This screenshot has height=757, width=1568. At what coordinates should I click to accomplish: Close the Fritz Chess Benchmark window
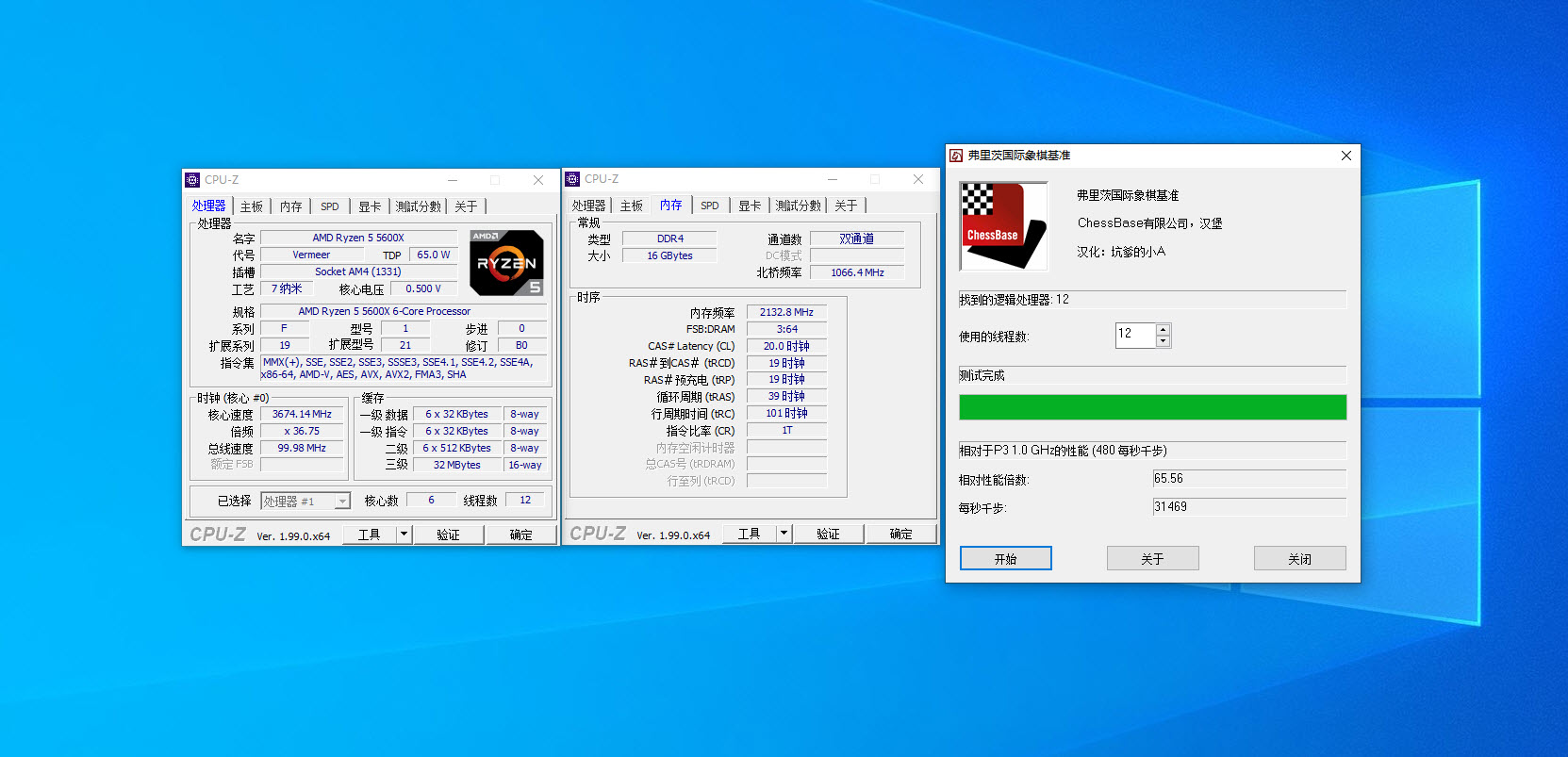[x=1346, y=156]
